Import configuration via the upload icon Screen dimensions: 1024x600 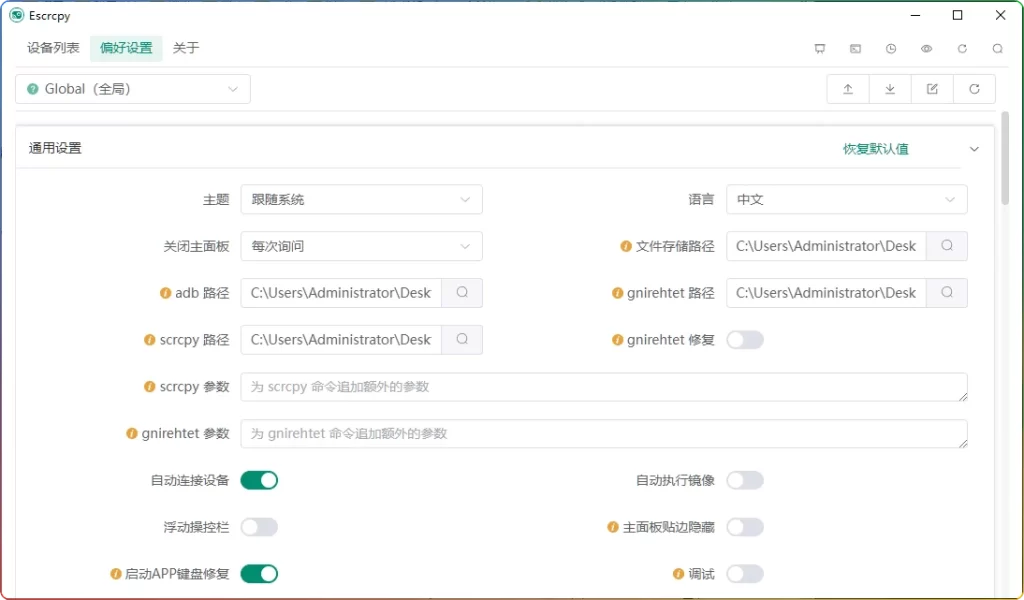pos(847,89)
